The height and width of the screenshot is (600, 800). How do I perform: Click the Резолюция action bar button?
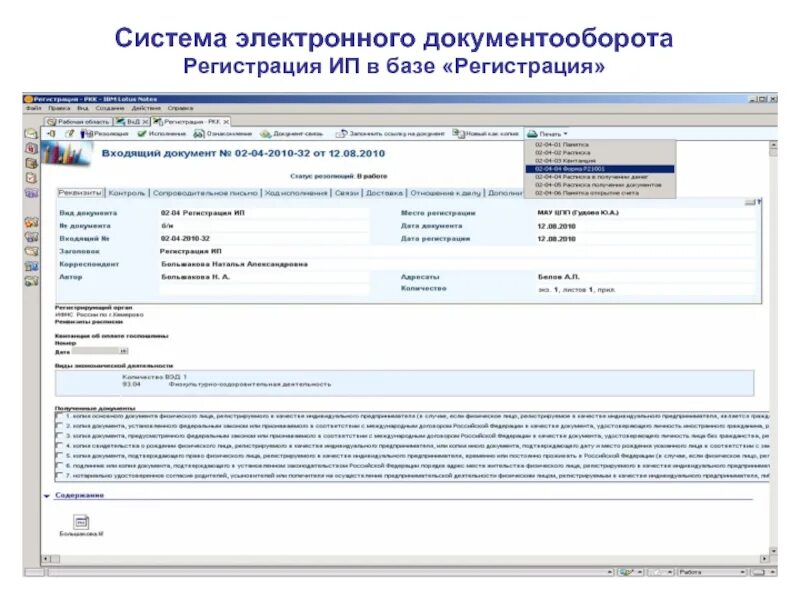tap(105, 134)
